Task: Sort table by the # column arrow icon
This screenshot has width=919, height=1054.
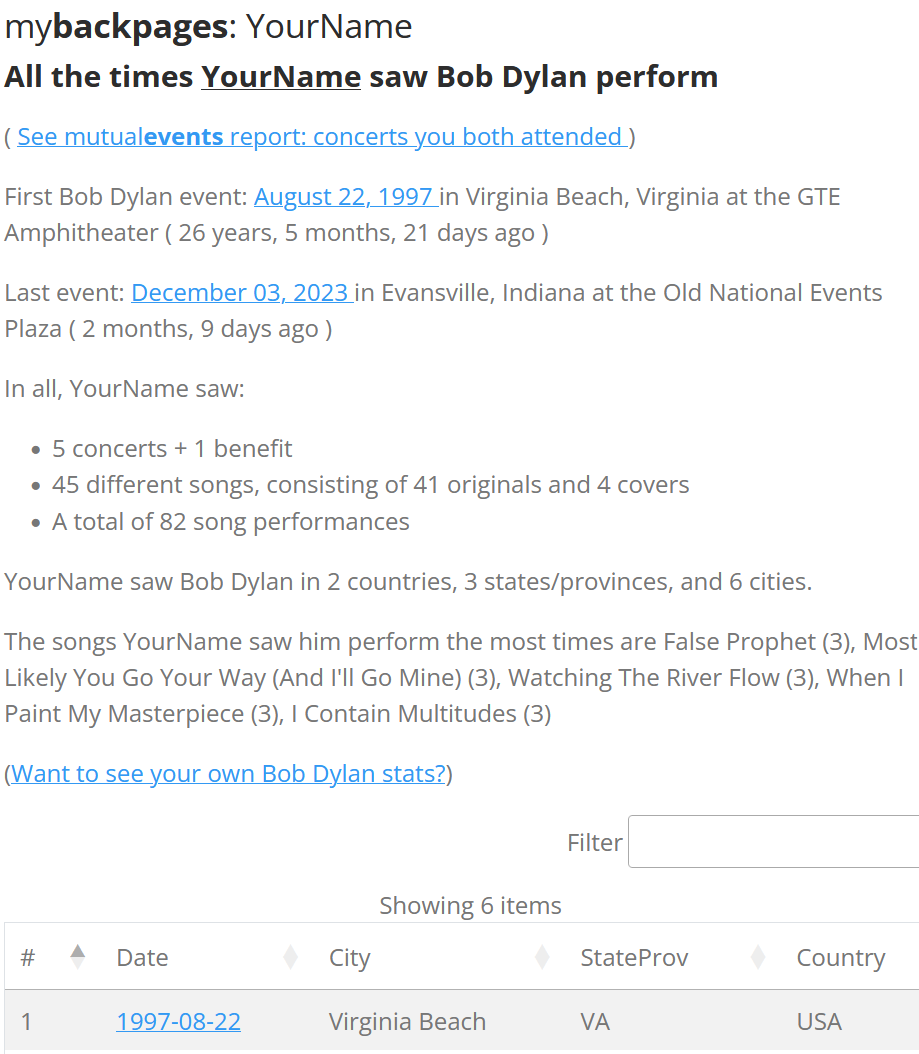Action: click(78, 957)
